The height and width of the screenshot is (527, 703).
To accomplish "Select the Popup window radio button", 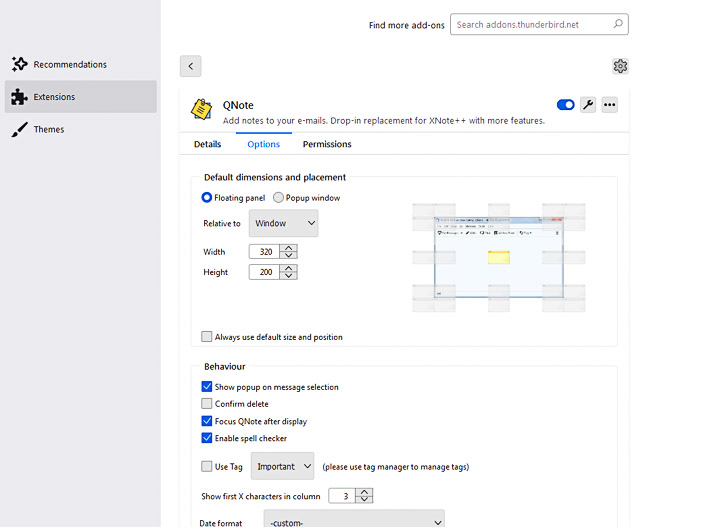I will 278,197.
